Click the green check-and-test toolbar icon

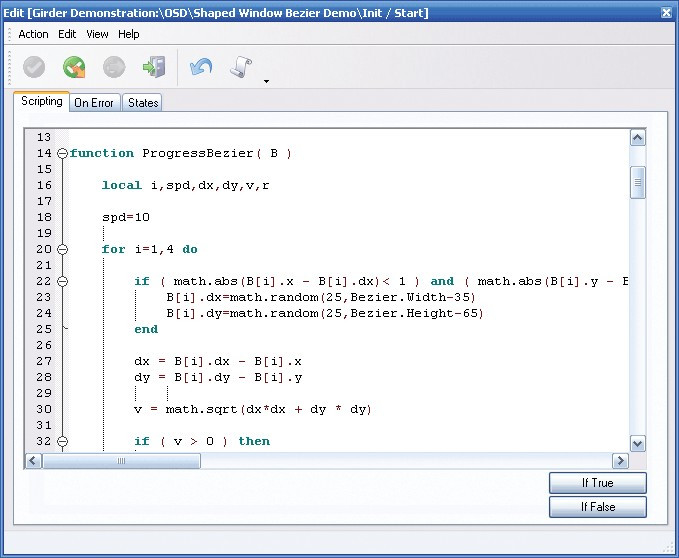pyautogui.click(x=74, y=67)
